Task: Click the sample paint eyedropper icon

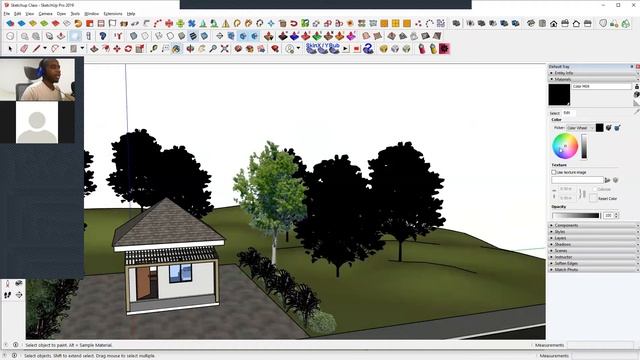Action: [636, 111]
